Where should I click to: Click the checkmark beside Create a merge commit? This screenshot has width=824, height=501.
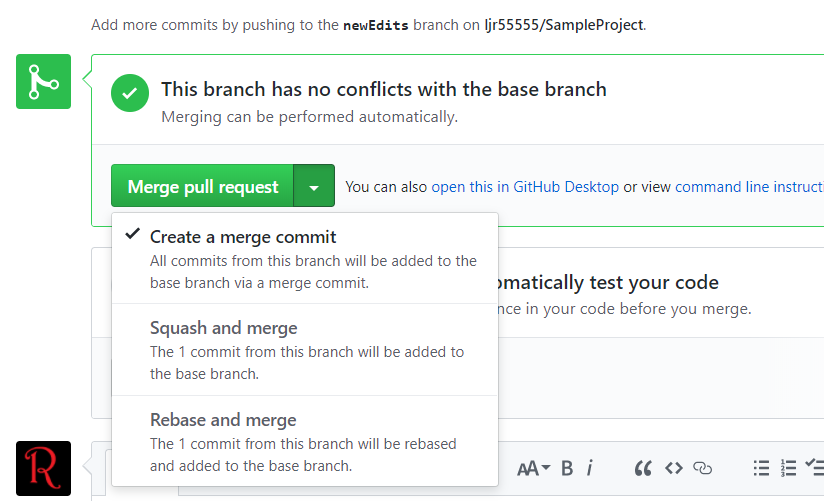[x=132, y=234]
